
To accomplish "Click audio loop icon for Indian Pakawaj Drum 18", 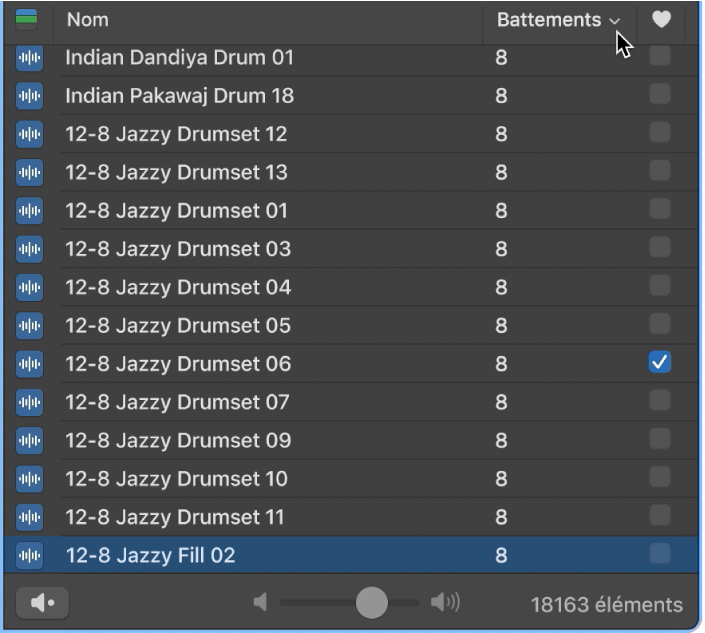I will (29, 96).
